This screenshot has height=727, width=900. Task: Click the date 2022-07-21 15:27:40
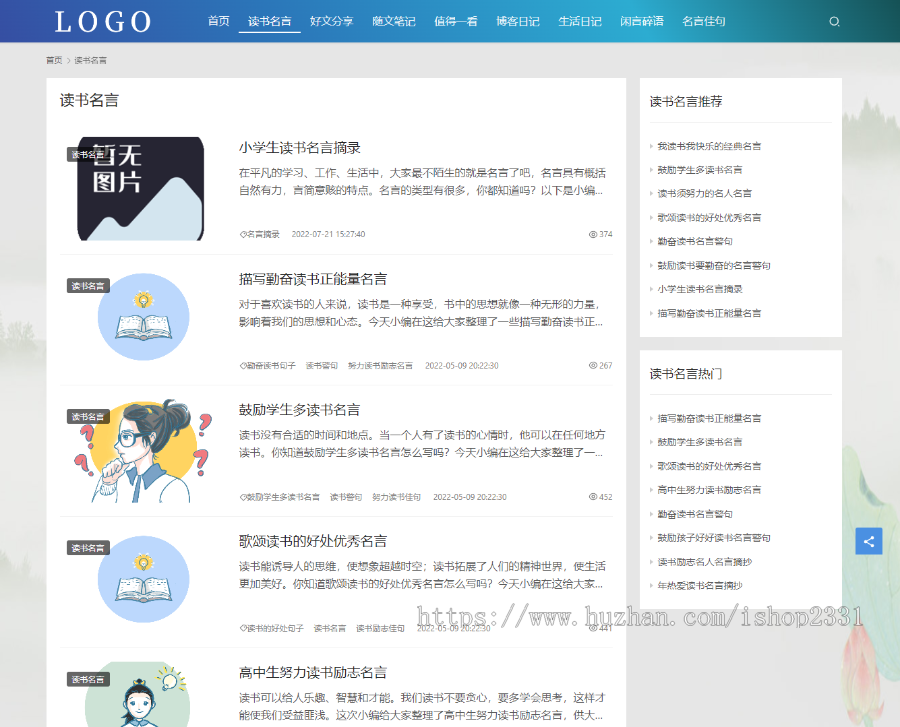click(x=328, y=234)
